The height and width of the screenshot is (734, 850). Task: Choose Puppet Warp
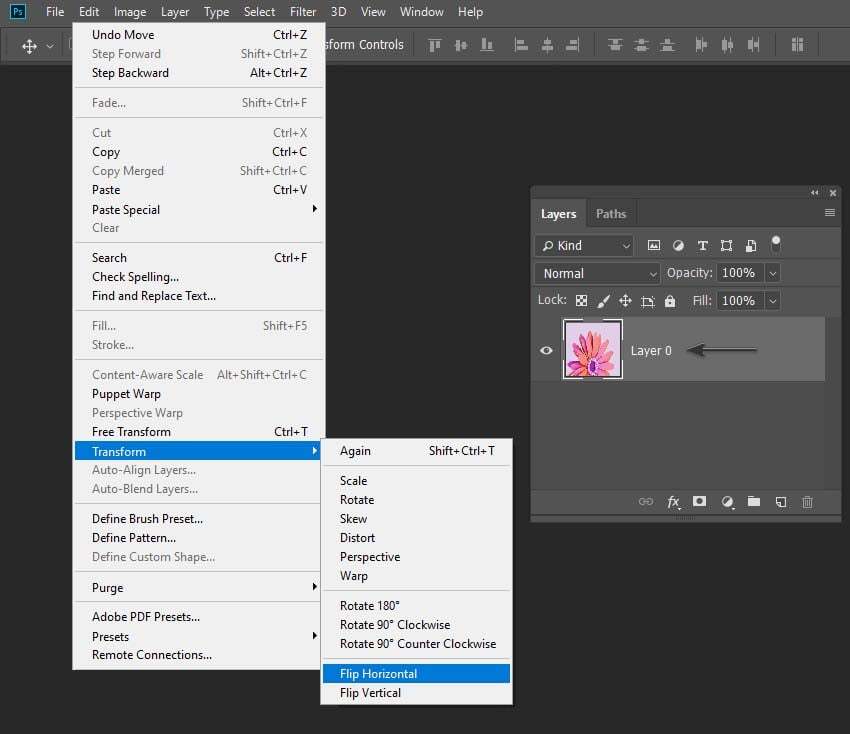(199, 394)
